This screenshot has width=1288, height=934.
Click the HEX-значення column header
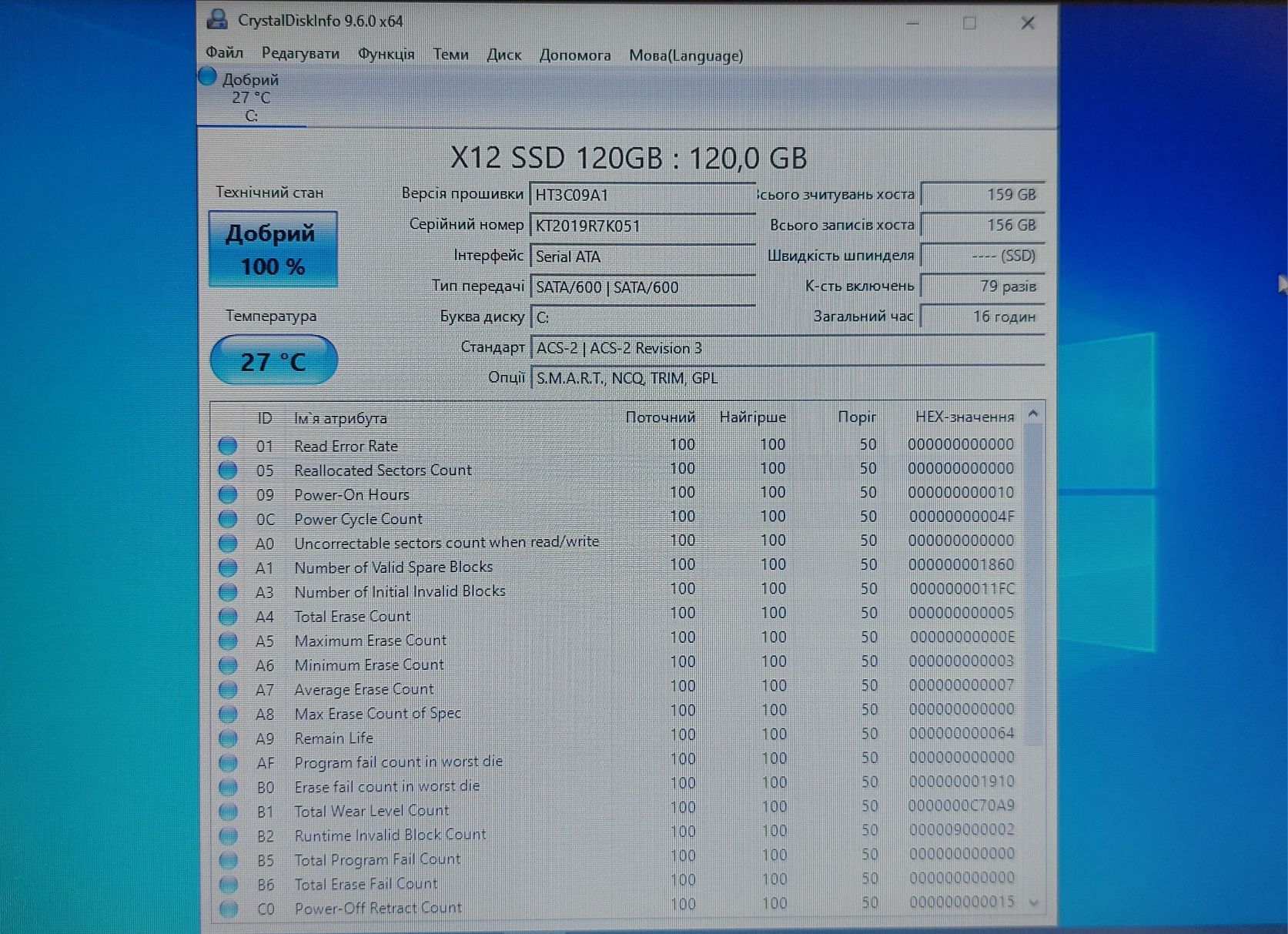coord(965,417)
